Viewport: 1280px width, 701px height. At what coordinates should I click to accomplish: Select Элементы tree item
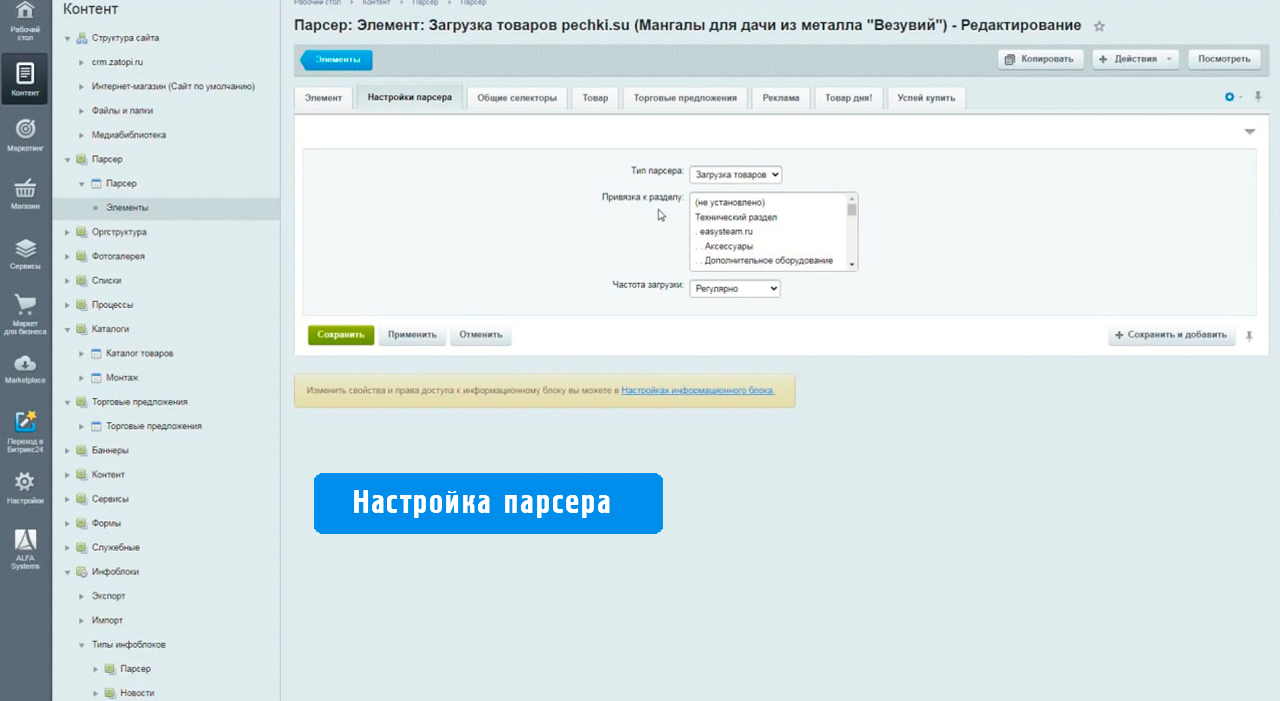point(127,208)
